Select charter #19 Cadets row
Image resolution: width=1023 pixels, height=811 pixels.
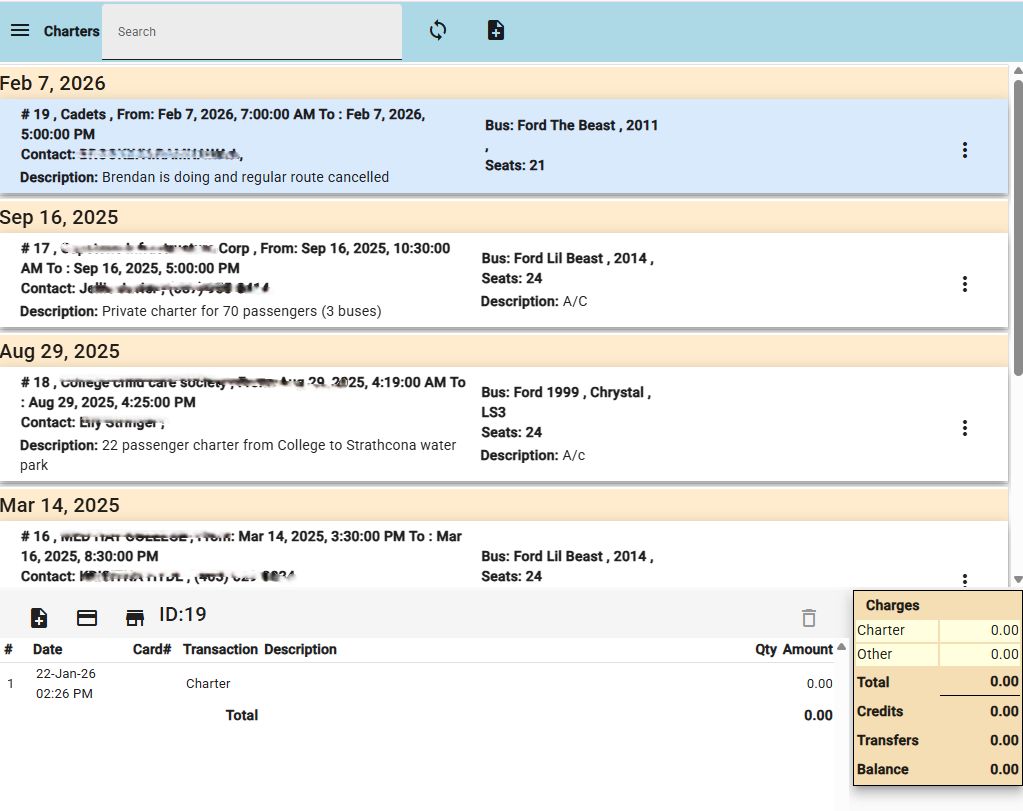point(504,146)
